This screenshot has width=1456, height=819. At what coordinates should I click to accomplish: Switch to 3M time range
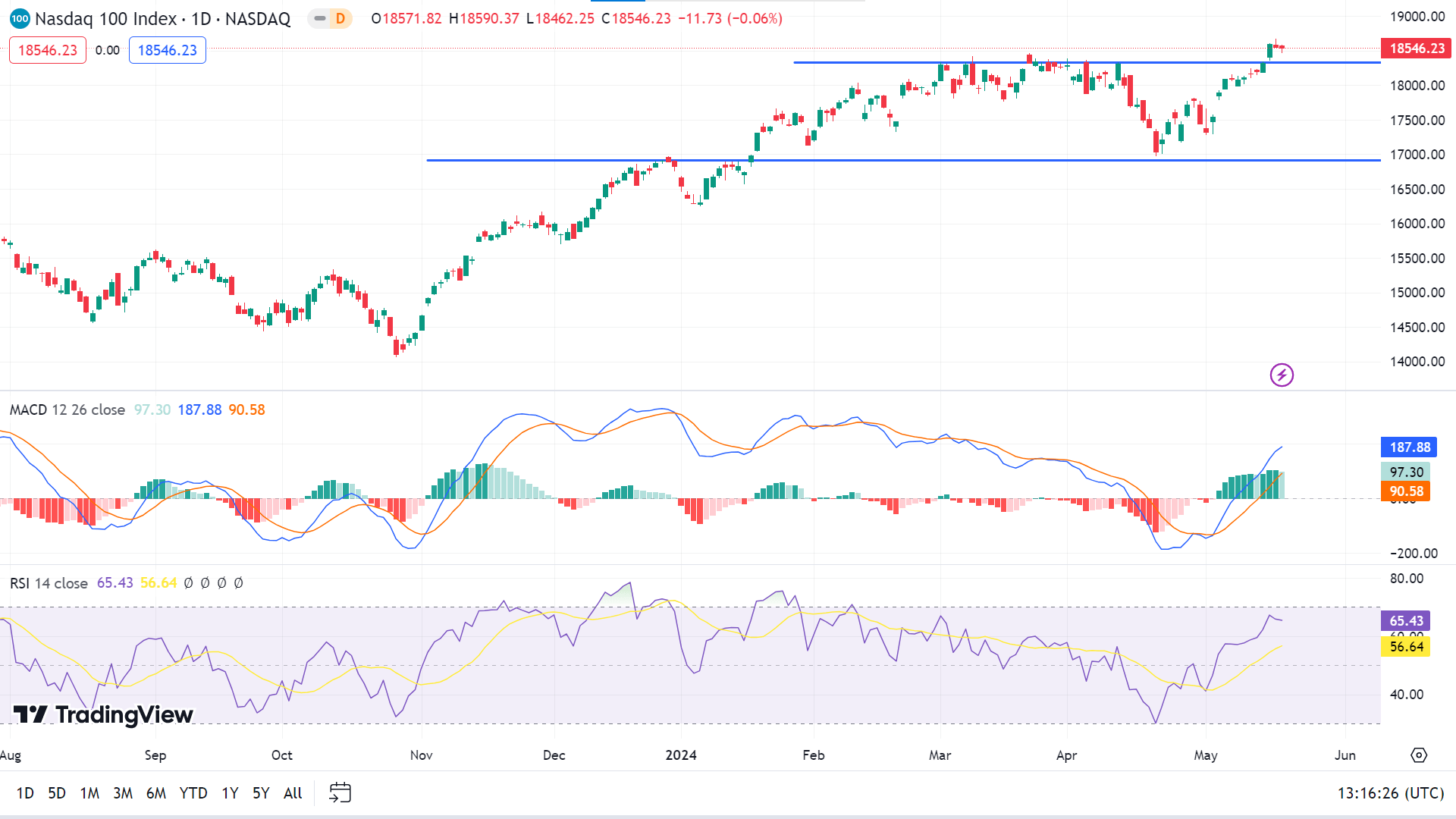[x=123, y=792]
